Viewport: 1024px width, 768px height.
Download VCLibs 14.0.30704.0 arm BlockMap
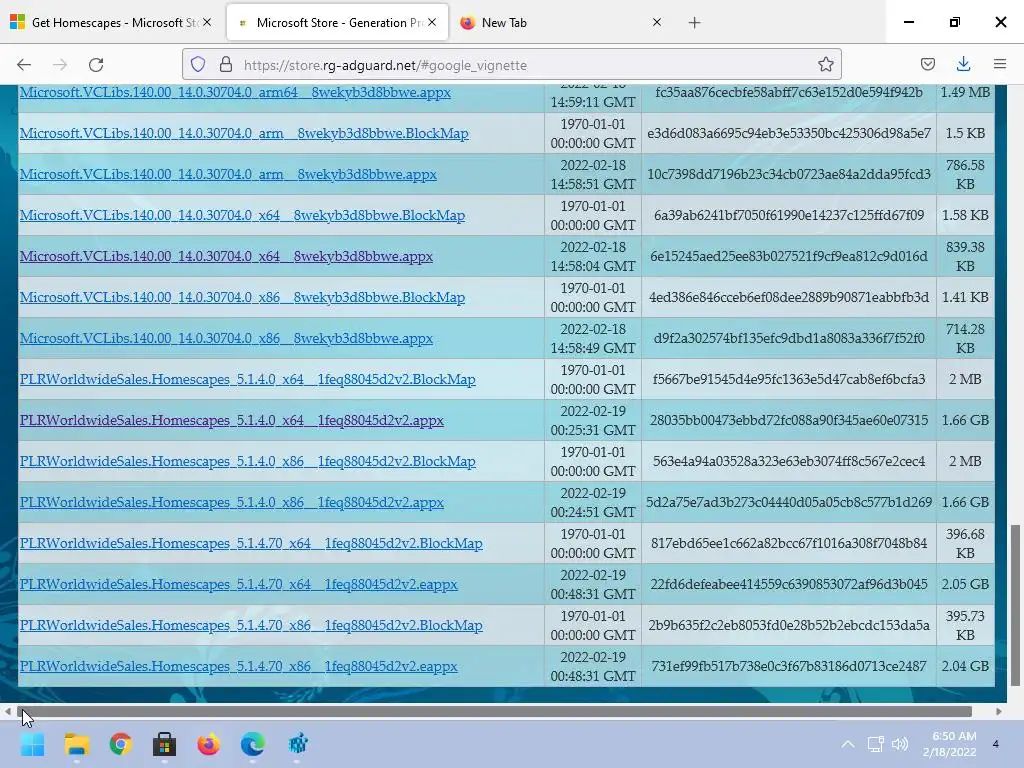pos(244,133)
